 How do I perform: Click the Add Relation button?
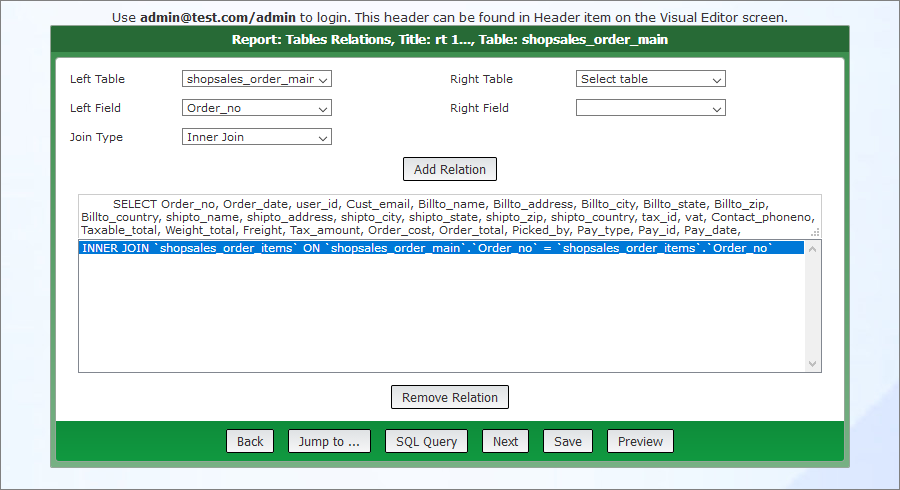point(450,169)
